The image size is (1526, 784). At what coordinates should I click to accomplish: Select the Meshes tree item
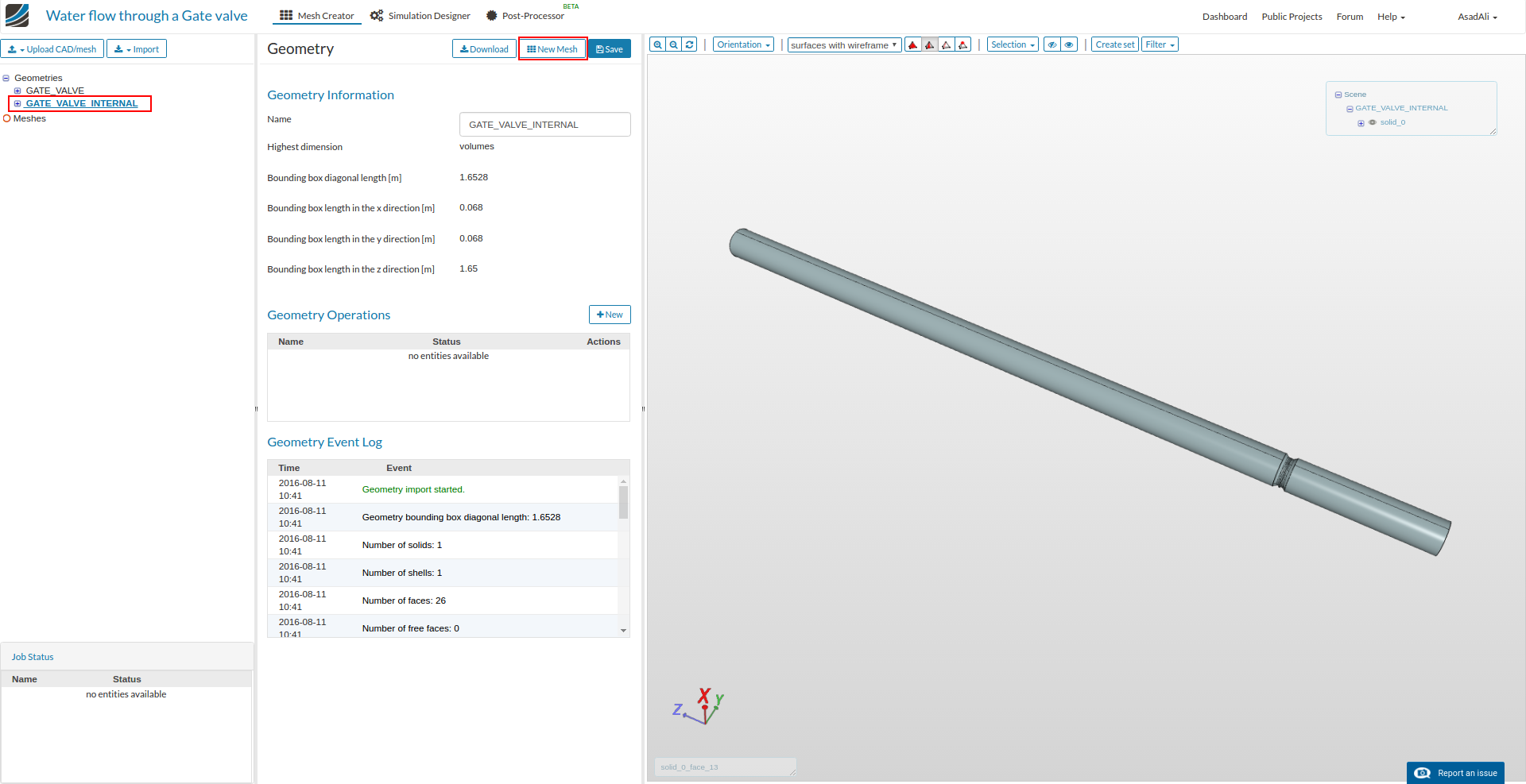coord(29,118)
